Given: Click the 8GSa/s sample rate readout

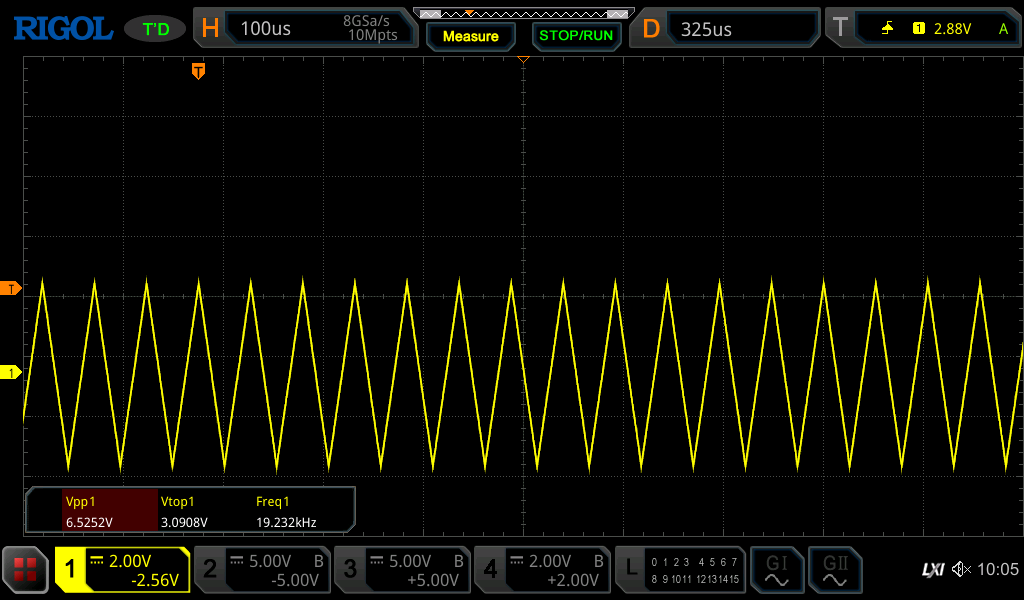Looking at the screenshot, I should [366, 21].
